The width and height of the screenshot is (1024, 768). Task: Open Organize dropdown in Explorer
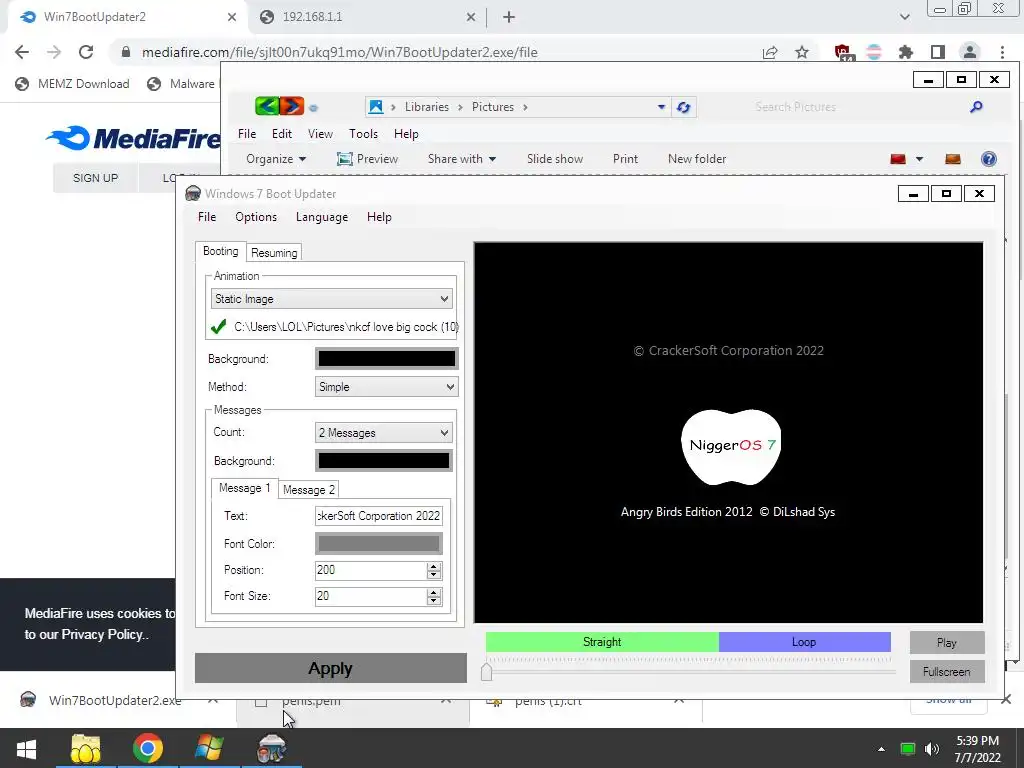276,159
